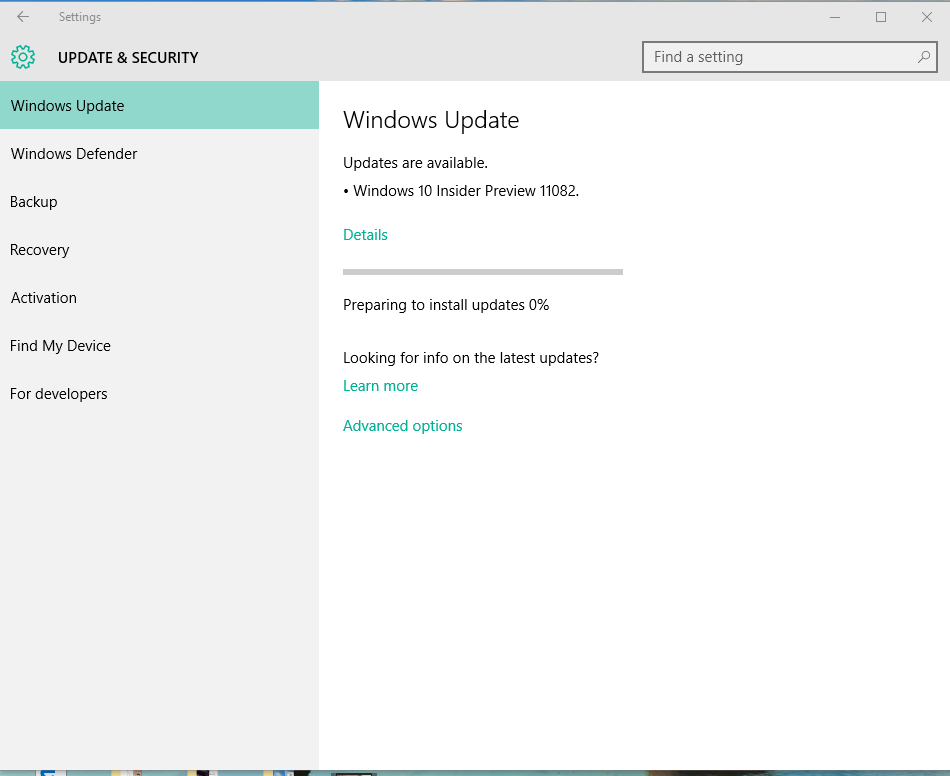Select Windows Update in sidebar
950x776 pixels.
tap(159, 105)
